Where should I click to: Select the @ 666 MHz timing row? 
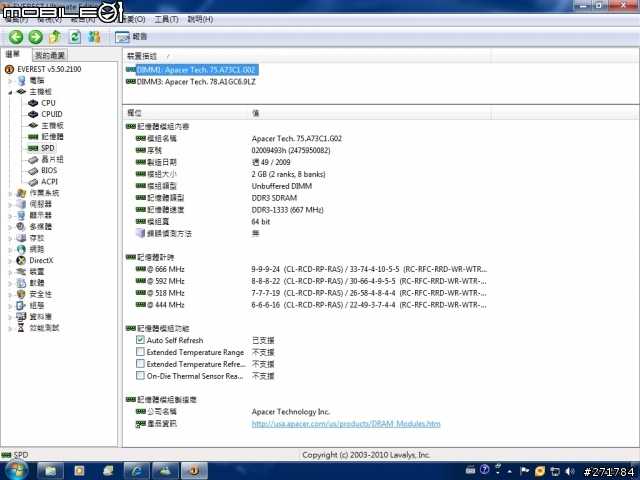311,269
